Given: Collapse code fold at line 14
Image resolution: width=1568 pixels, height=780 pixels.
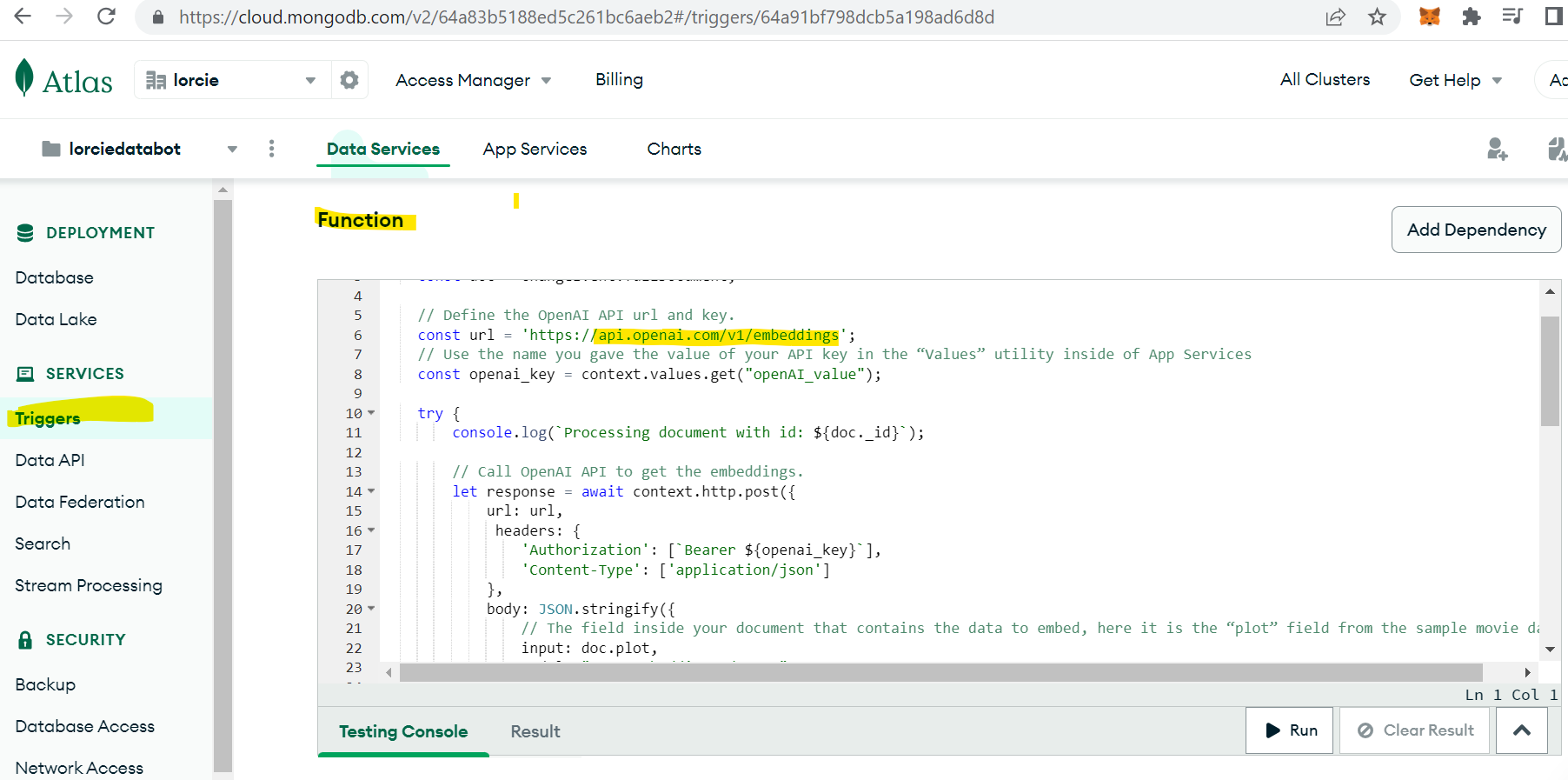Looking at the screenshot, I should point(371,491).
